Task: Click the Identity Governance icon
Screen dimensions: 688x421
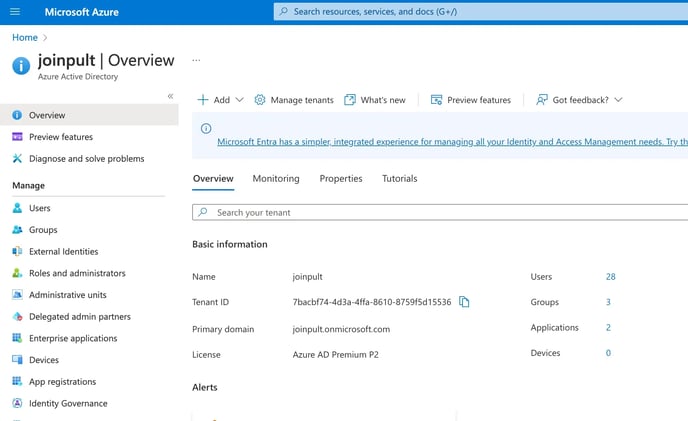Action: (17, 404)
